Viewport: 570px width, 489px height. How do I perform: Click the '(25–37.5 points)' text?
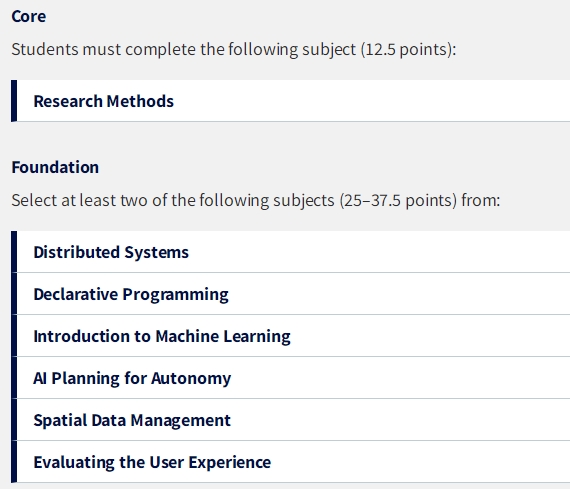coord(398,200)
